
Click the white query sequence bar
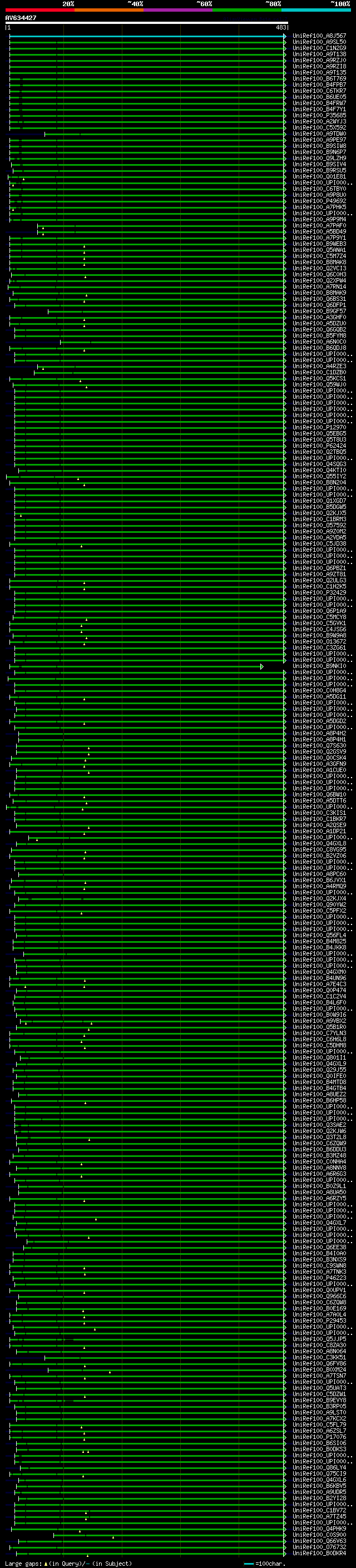click(147, 22)
